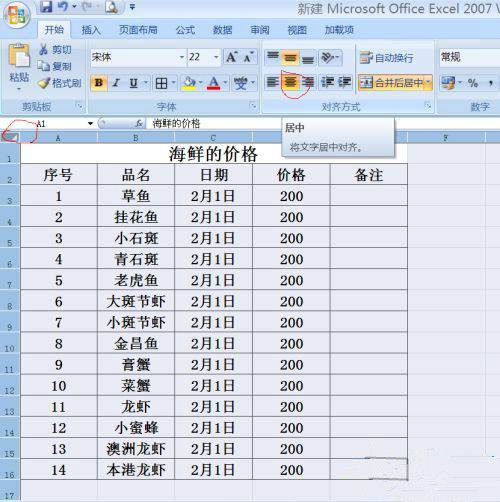This screenshot has width=500, height=502.
Task: Switch to the 插入 ribbon tab
Action: (91, 30)
